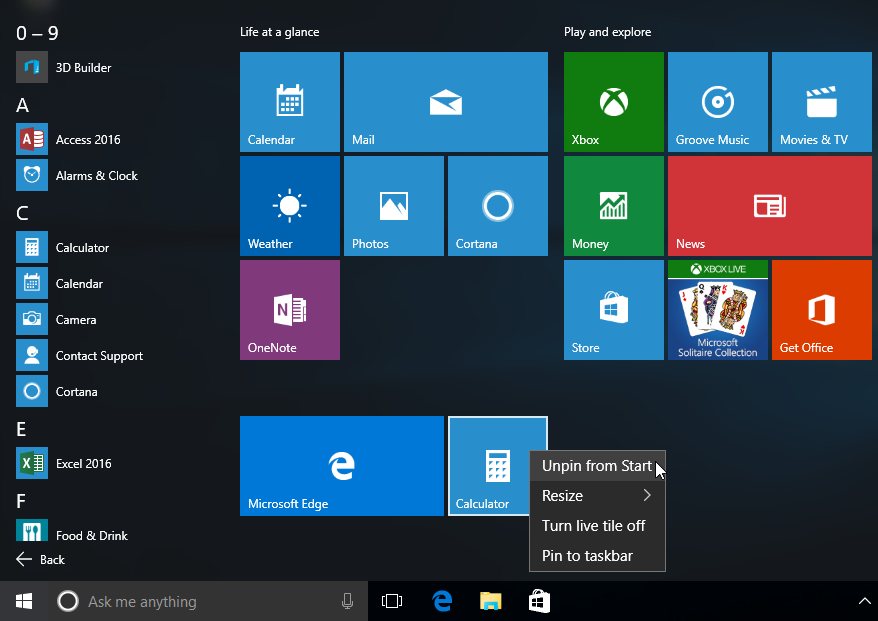Open the Money tile
Viewport: 878px width, 621px height.
click(x=614, y=206)
